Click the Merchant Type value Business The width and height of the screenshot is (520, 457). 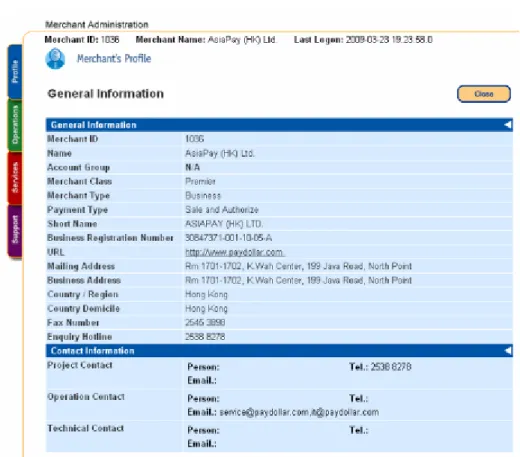pyautogui.click(x=203, y=196)
